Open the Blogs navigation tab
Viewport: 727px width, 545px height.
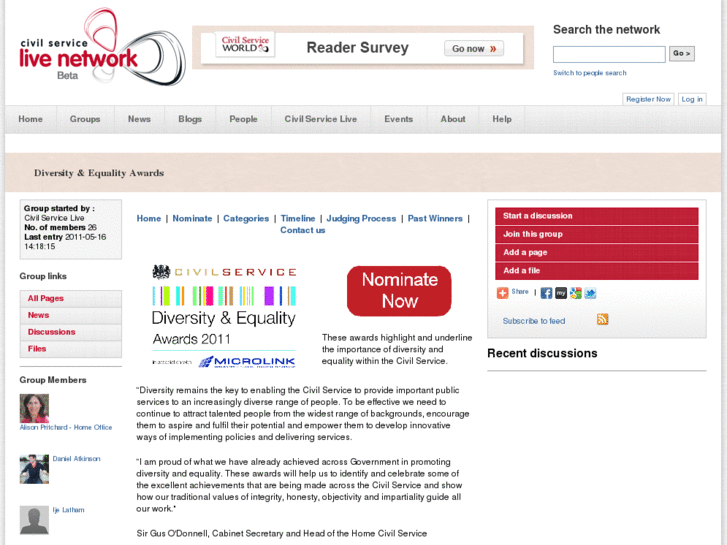pos(190,119)
